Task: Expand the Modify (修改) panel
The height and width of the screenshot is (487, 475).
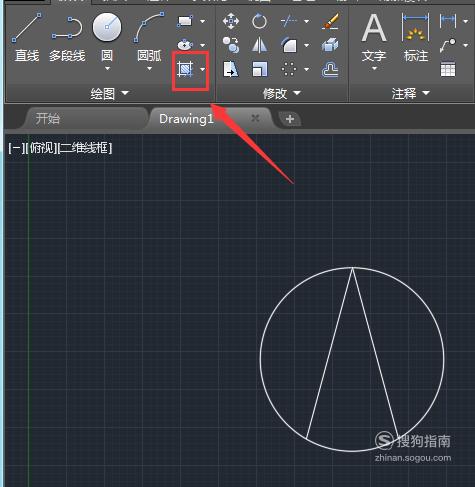Action: point(282,93)
